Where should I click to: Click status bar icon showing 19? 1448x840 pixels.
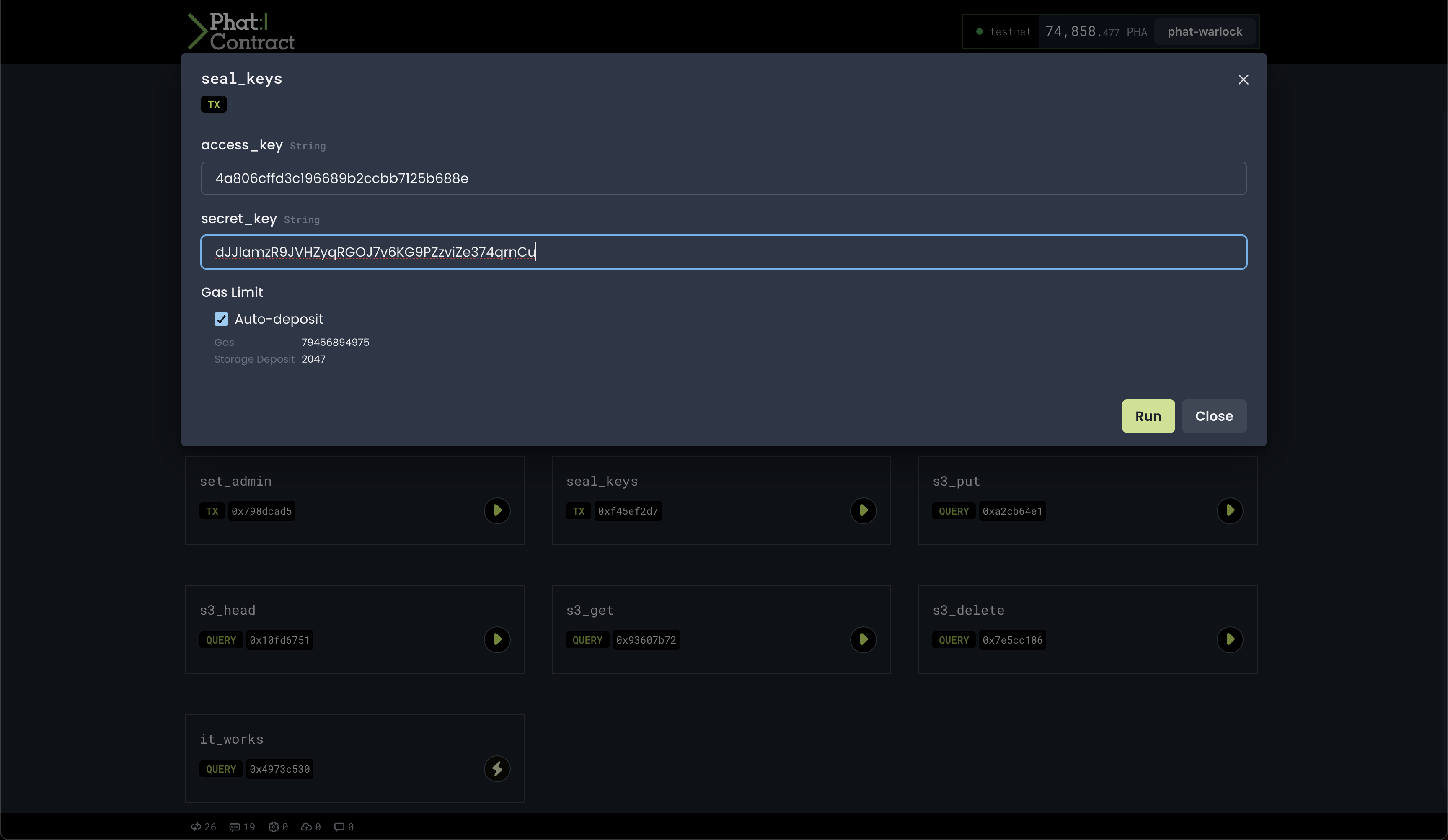tap(242, 827)
